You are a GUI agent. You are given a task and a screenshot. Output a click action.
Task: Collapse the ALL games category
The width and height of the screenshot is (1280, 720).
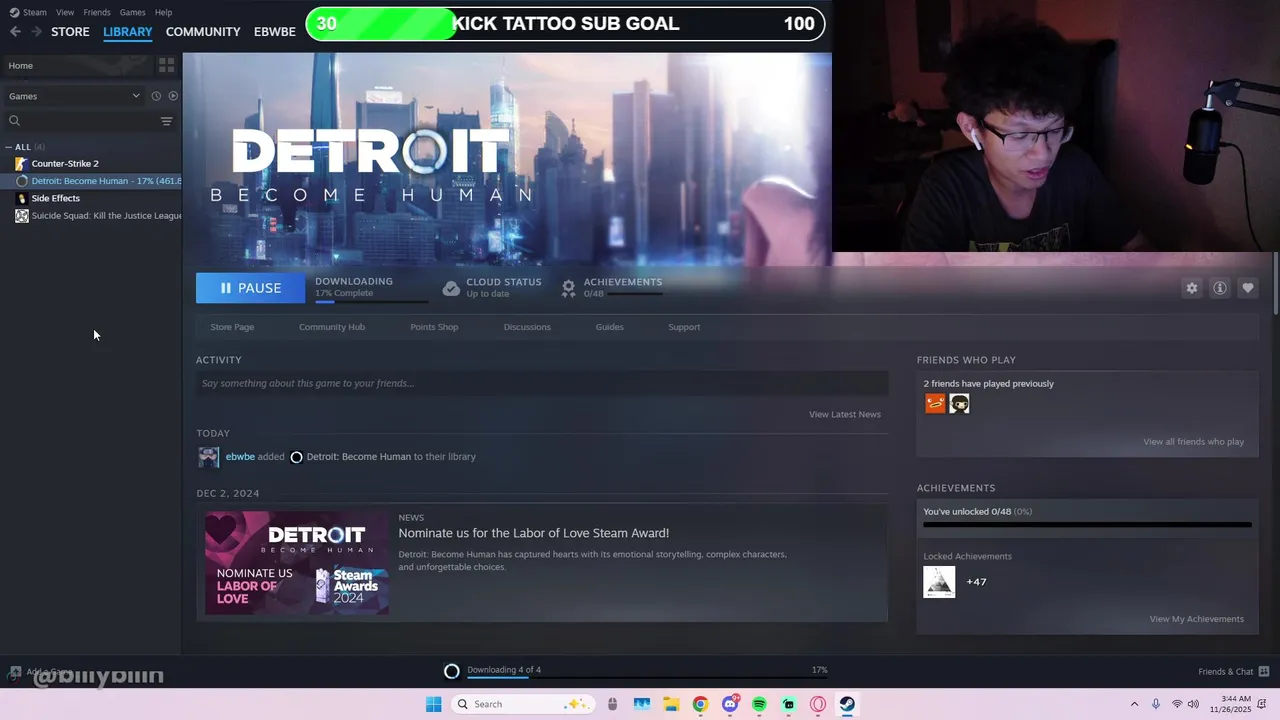pyautogui.click(x=9, y=147)
